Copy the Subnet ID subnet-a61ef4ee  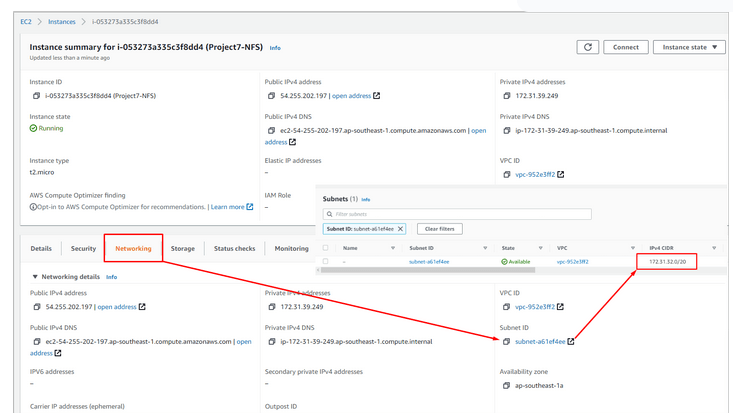click(506, 342)
